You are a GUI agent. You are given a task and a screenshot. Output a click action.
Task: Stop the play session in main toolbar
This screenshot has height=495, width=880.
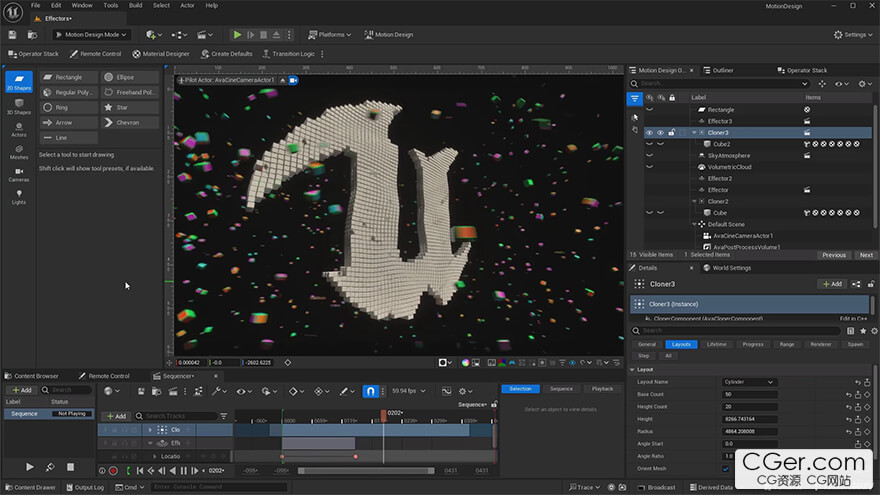click(x=263, y=35)
